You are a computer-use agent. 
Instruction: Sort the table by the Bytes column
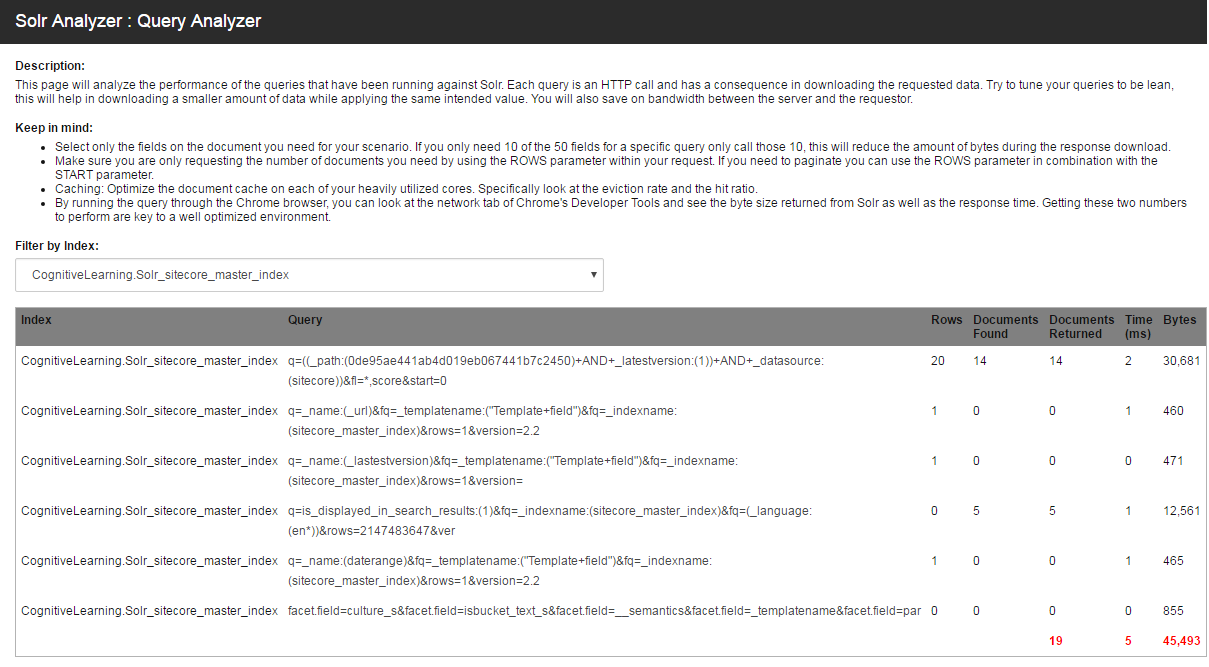click(x=1179, y=319)
